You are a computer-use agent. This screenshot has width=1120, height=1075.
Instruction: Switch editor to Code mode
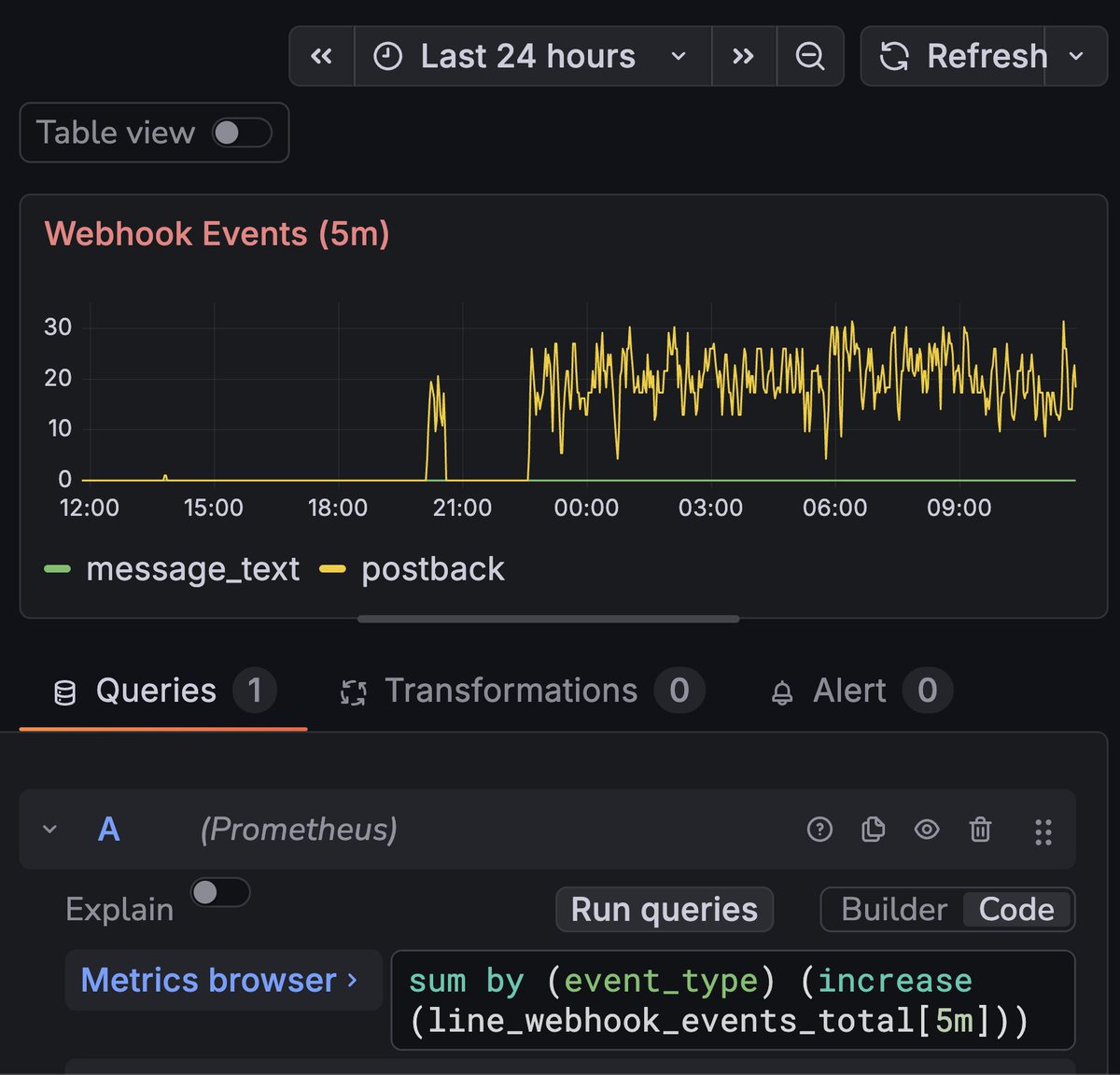point(1016,910)
